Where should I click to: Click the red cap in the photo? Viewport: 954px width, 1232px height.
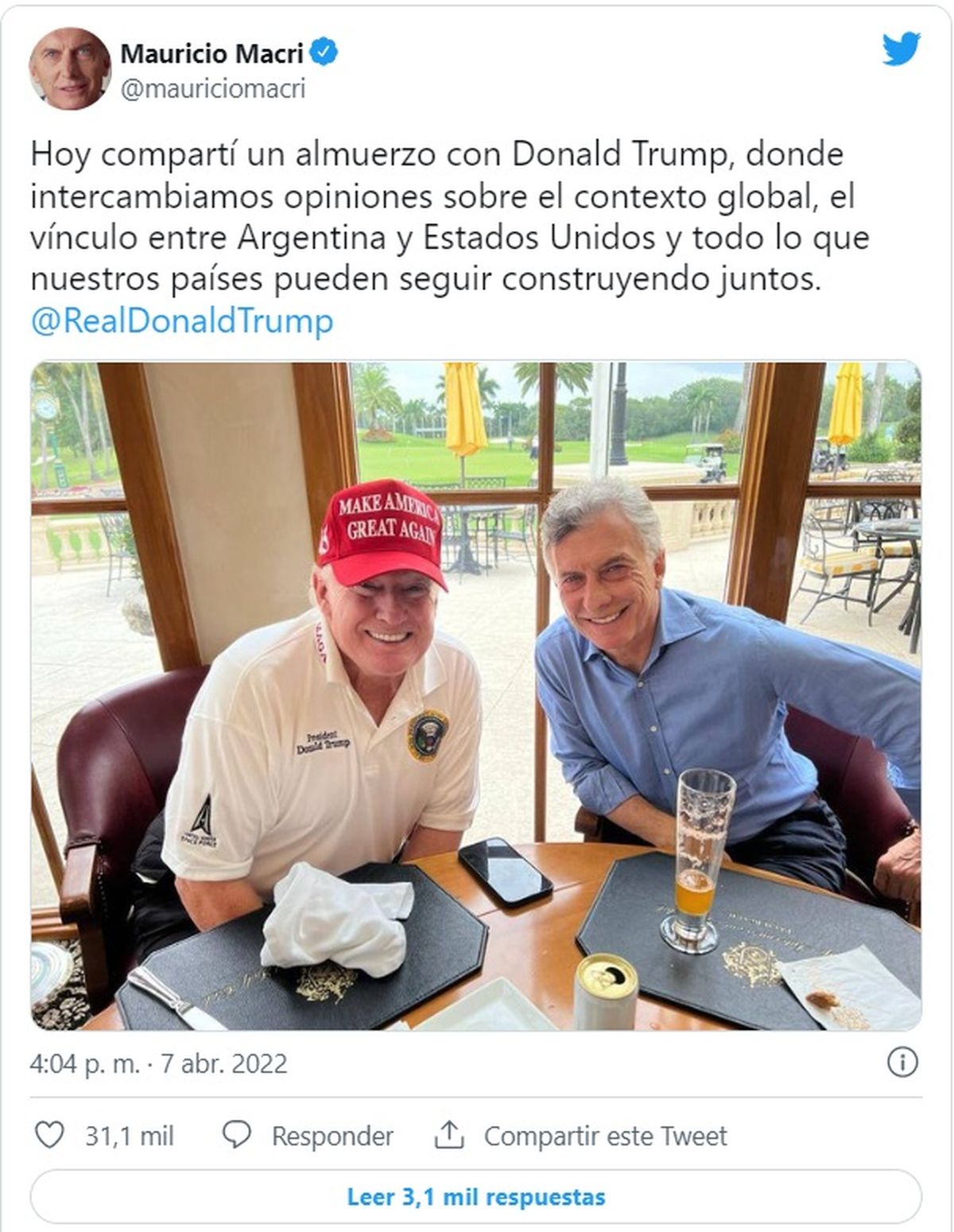pos(381,530)
